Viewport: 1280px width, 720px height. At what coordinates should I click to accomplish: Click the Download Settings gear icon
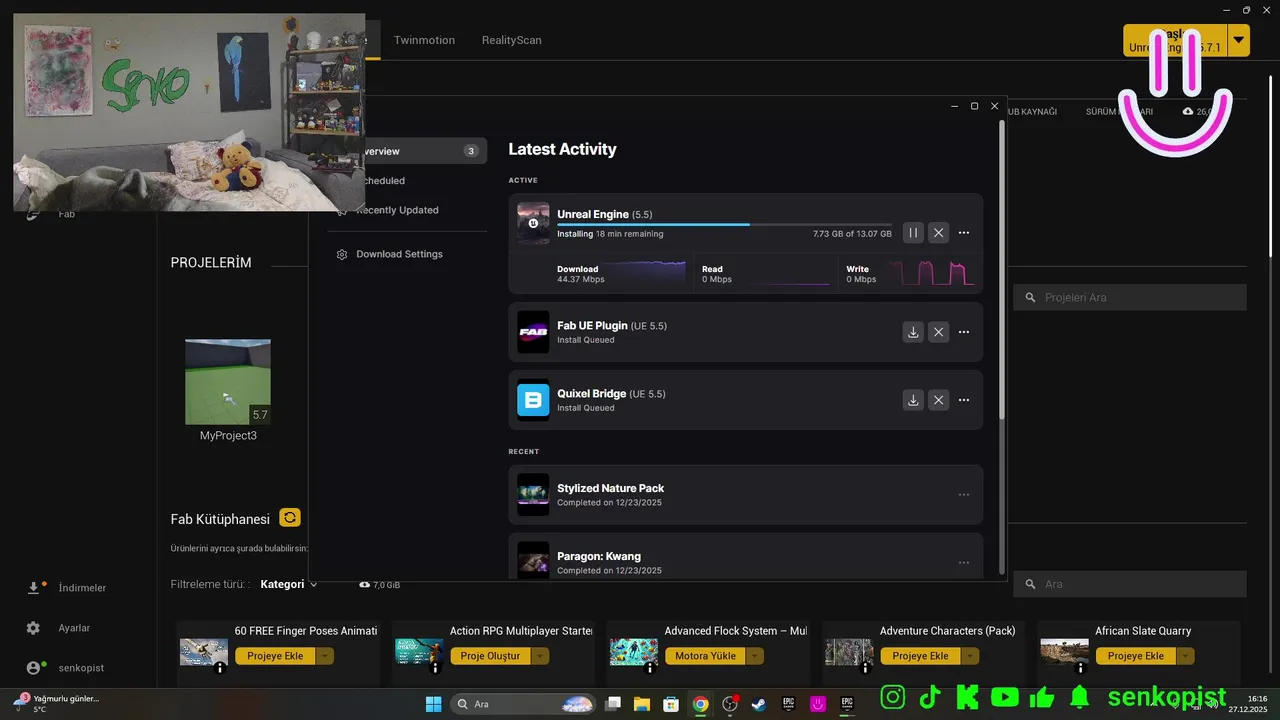click(342, 254)
